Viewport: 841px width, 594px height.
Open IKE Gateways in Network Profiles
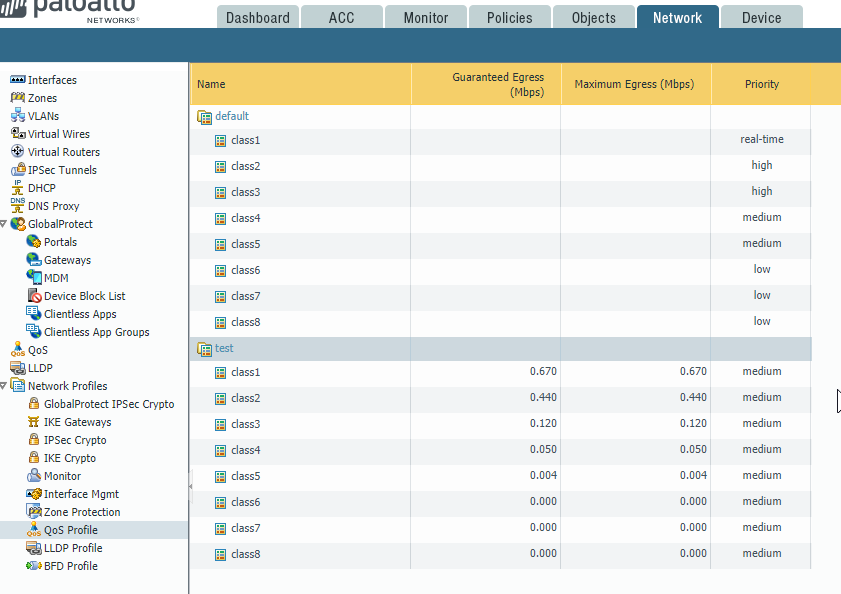point(77,422)
